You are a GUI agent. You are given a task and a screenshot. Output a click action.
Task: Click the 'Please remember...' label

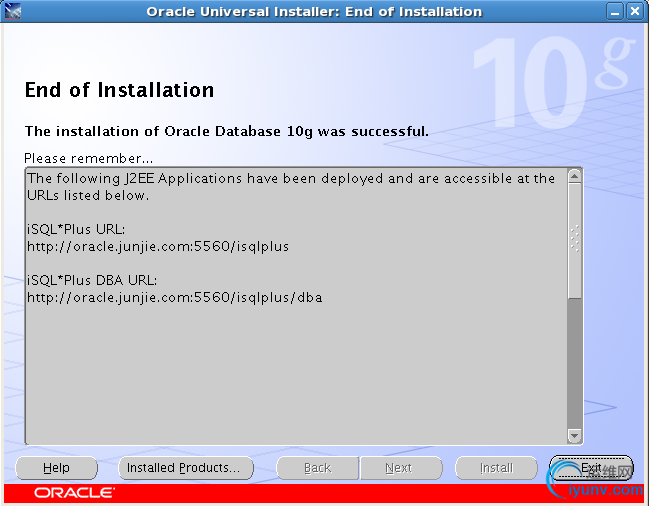pos(88,158)
